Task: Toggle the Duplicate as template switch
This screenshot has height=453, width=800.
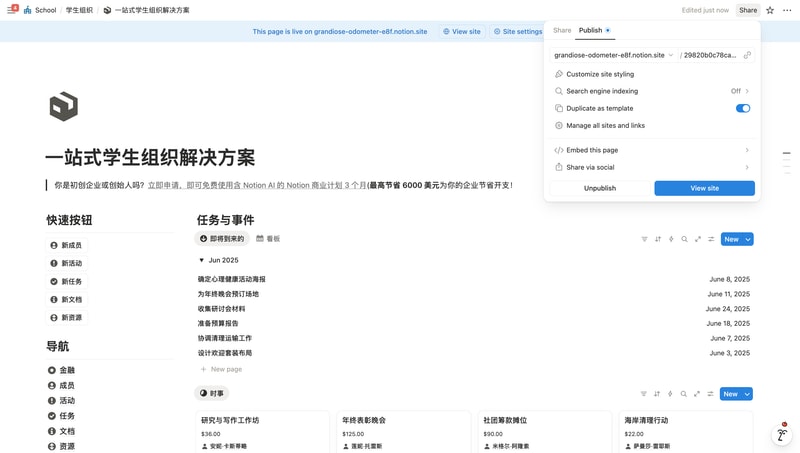Action: 743,108
